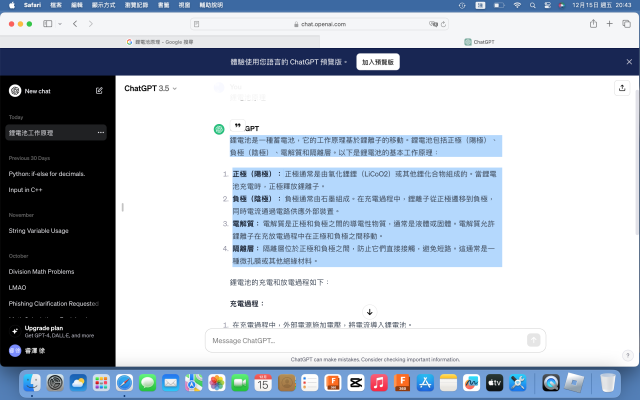
Task: Open the Reader view icon in address bar
Action: pos(196,24)
